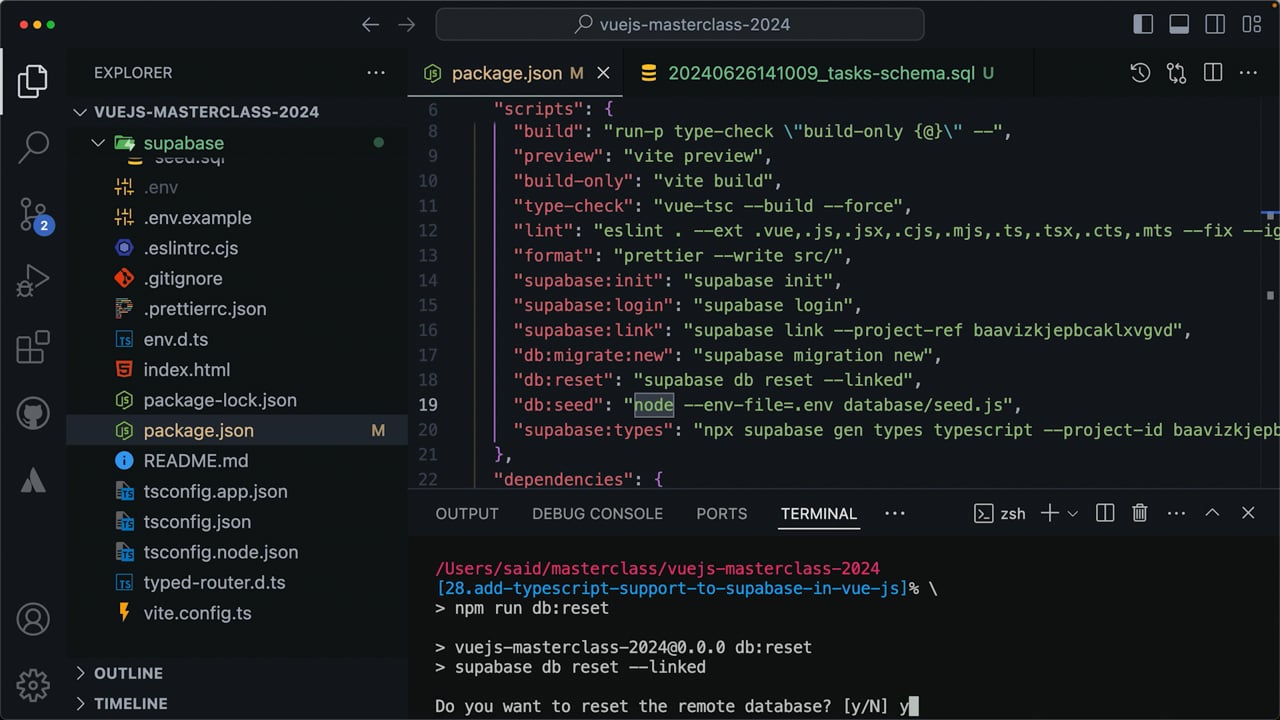Open the Accounts menu icon

click(x=33, y=620)
